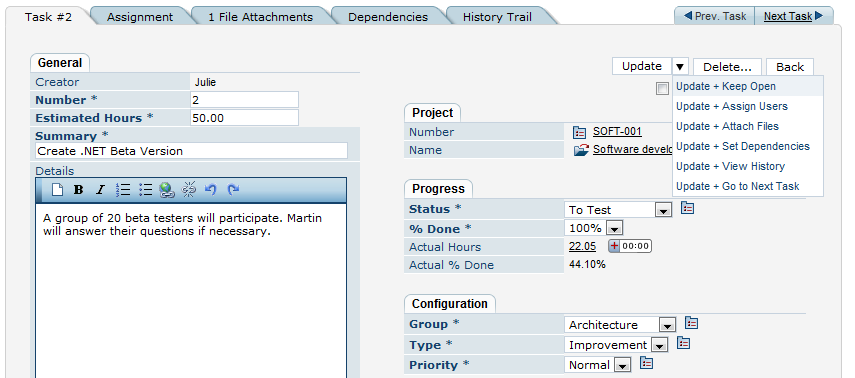This screenshot has height=378, width=855.
Task: Tick the checkbox under the Update button
Action: (662, 89)
